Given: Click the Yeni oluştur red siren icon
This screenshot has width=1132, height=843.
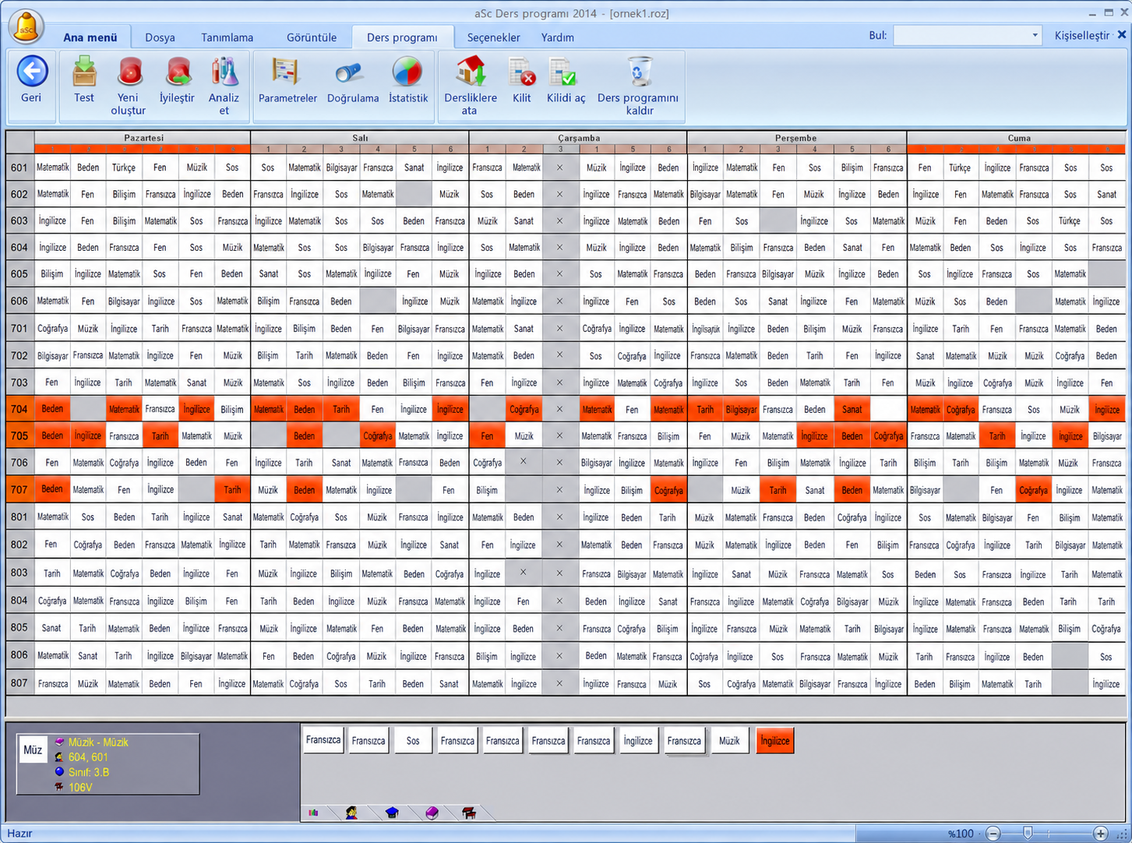Looking at the screenshot, I should (130, 72).
